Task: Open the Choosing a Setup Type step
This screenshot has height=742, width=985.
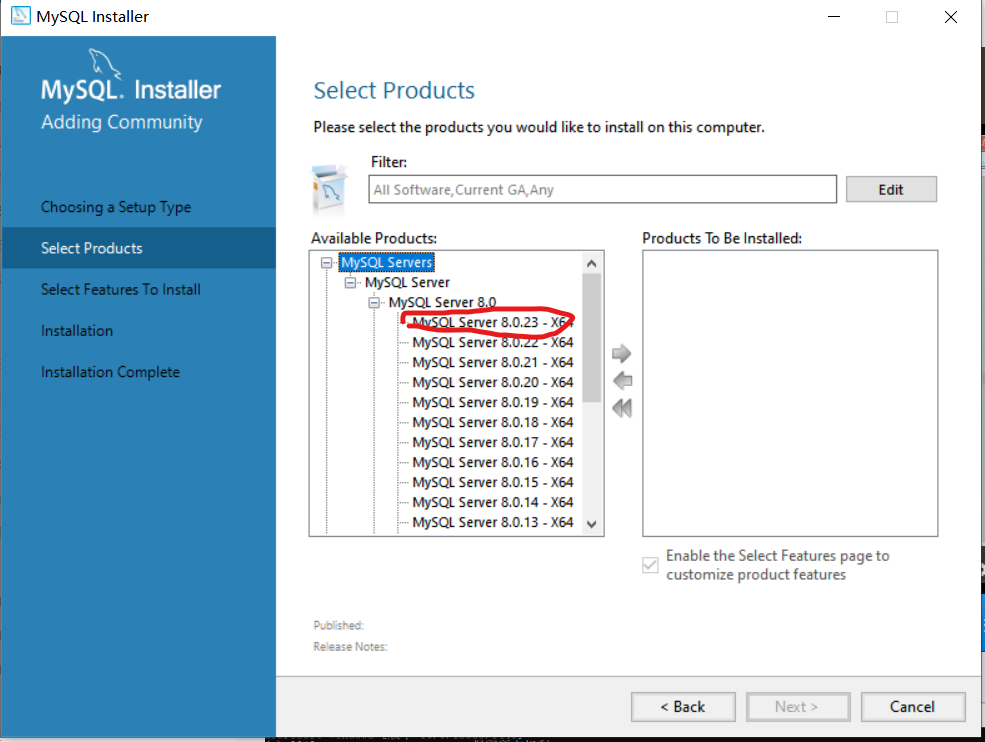Action: tap(116, 207)
